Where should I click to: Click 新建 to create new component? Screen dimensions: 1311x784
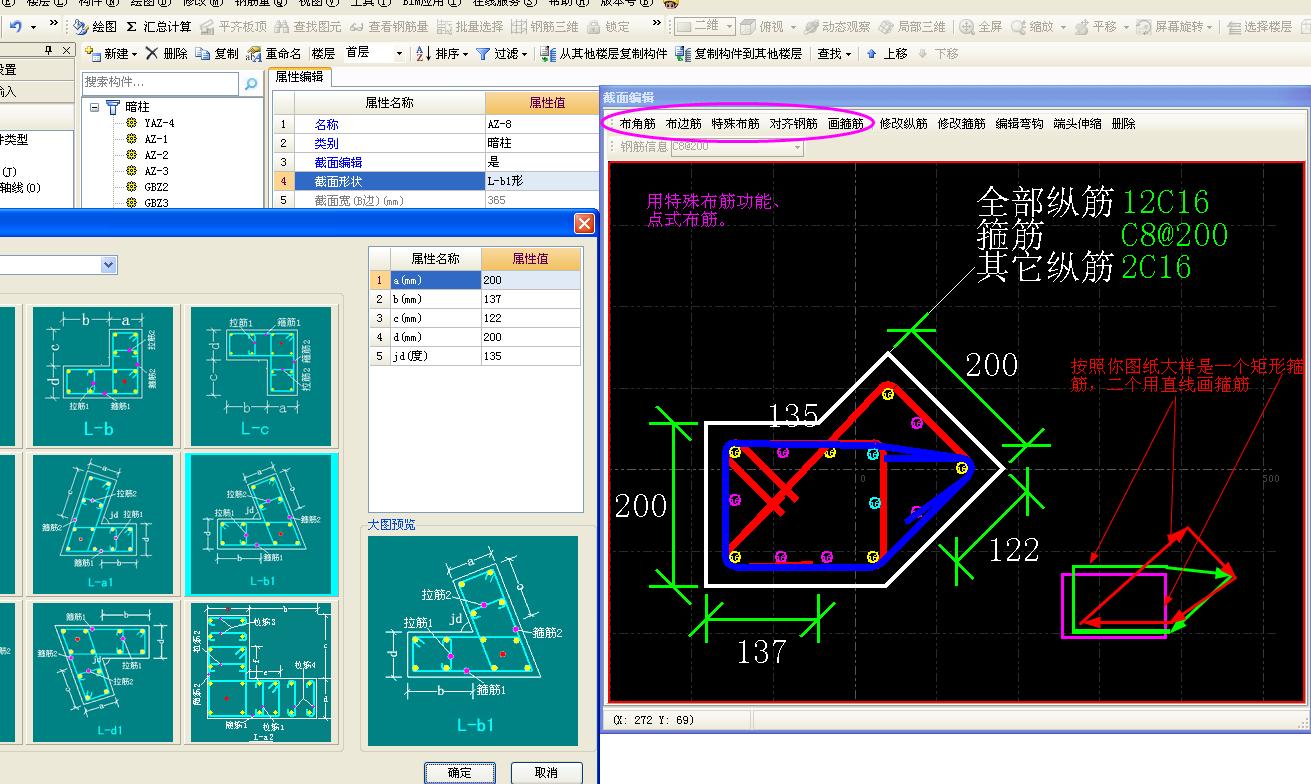[x=108, y=54]
